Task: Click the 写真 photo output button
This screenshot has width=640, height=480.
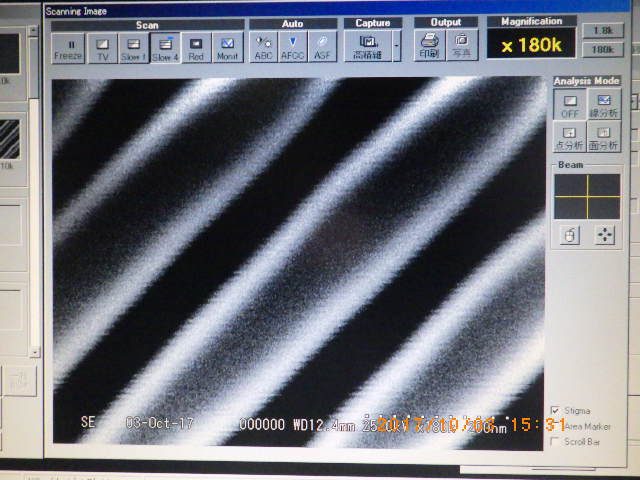Action: coord(462,46)
